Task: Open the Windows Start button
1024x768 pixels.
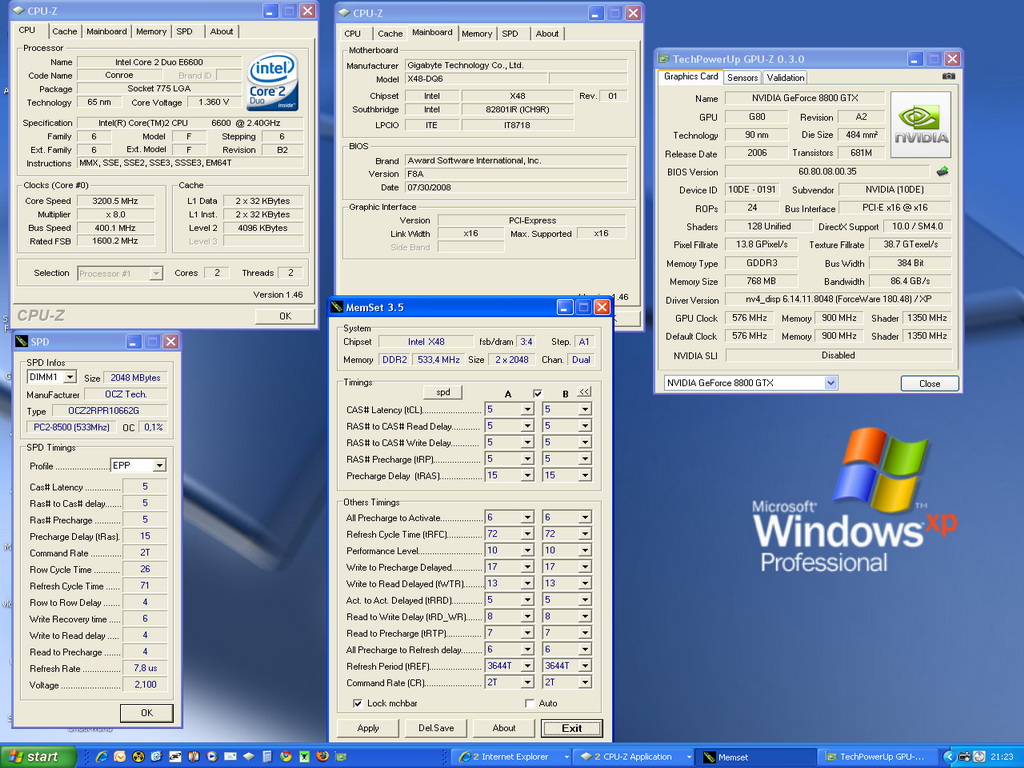Action: 34,757
